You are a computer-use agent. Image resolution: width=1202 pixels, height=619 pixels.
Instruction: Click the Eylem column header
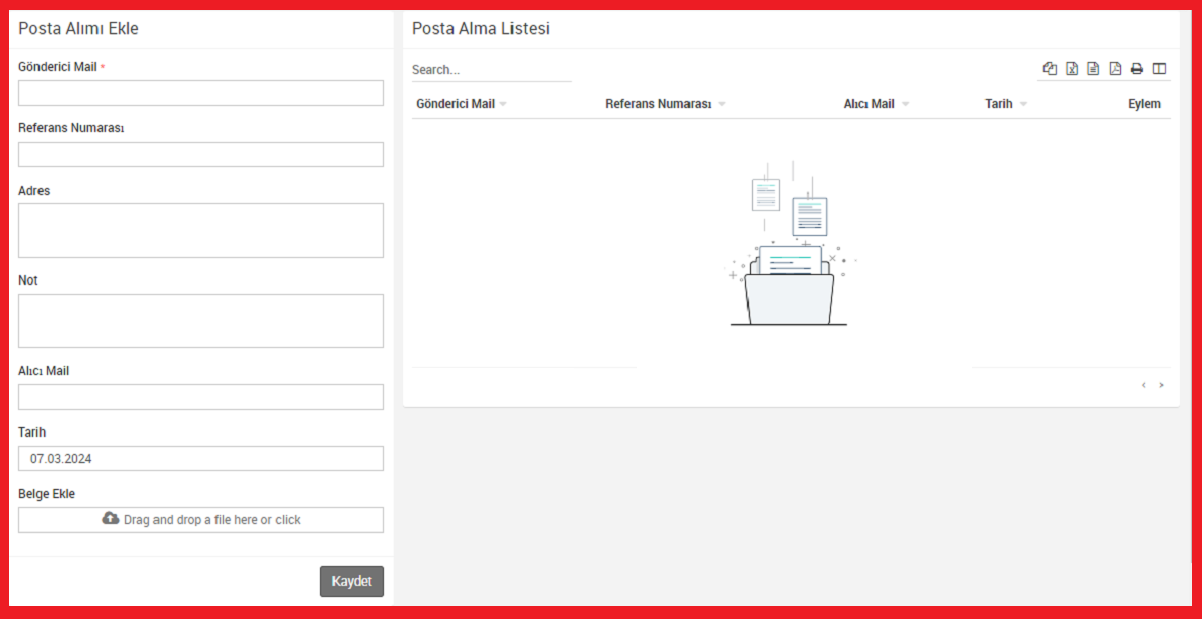point(1144,104)
